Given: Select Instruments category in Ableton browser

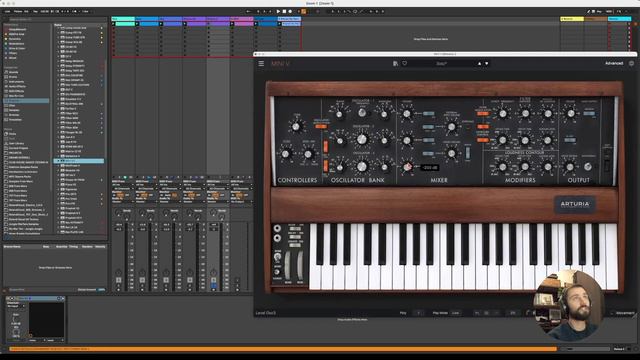Looking at the screenshot, I should (16, 82).
